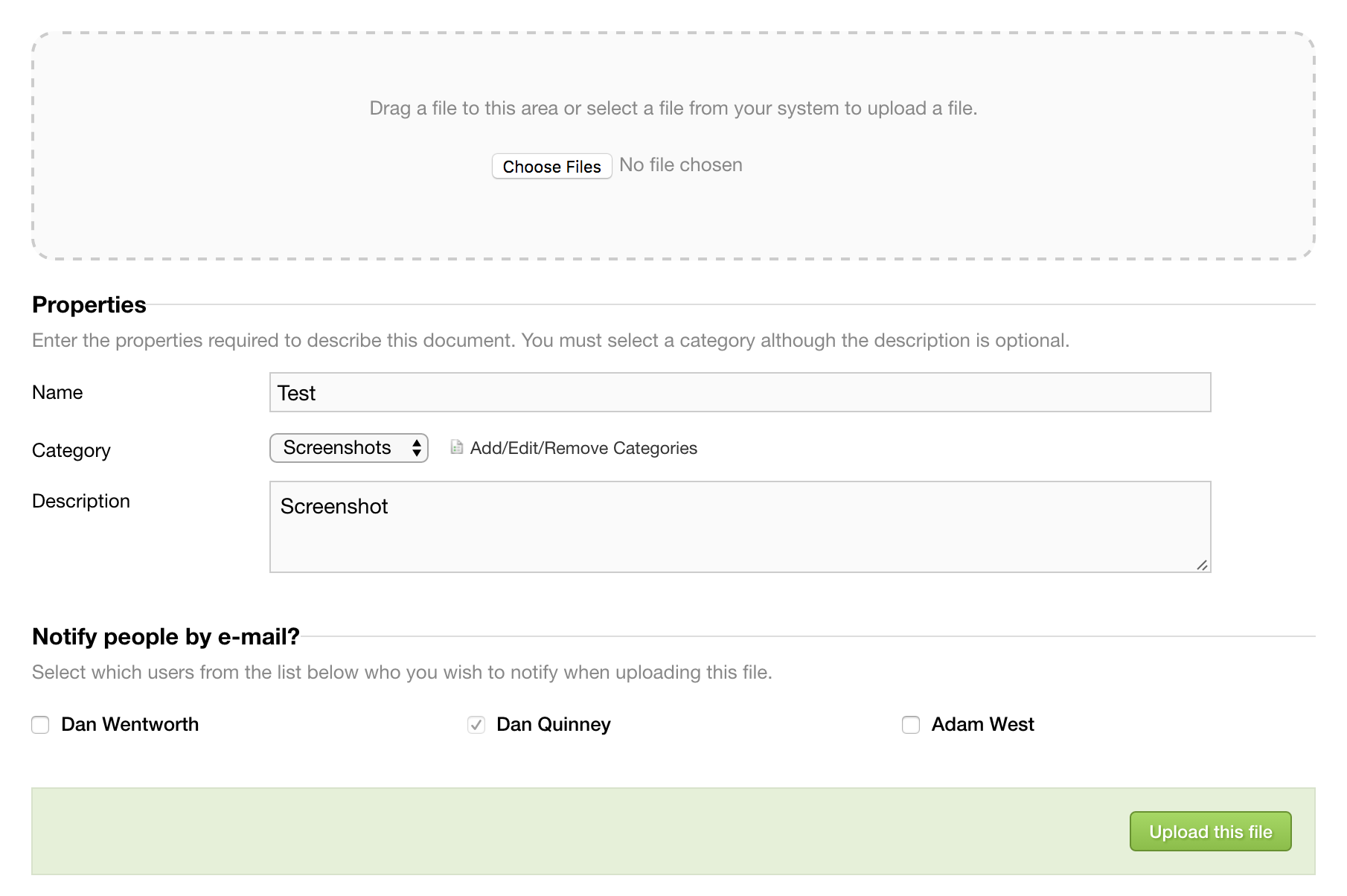Click into the Description text area
This screenshot has height=896, width=1347.
tap(740, 527)
